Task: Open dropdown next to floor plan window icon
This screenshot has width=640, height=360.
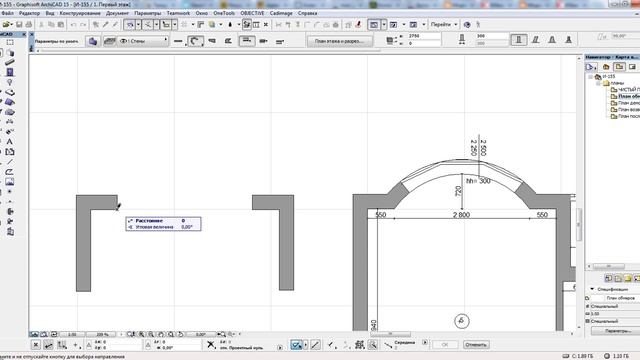Action: [x=384, y=24]
